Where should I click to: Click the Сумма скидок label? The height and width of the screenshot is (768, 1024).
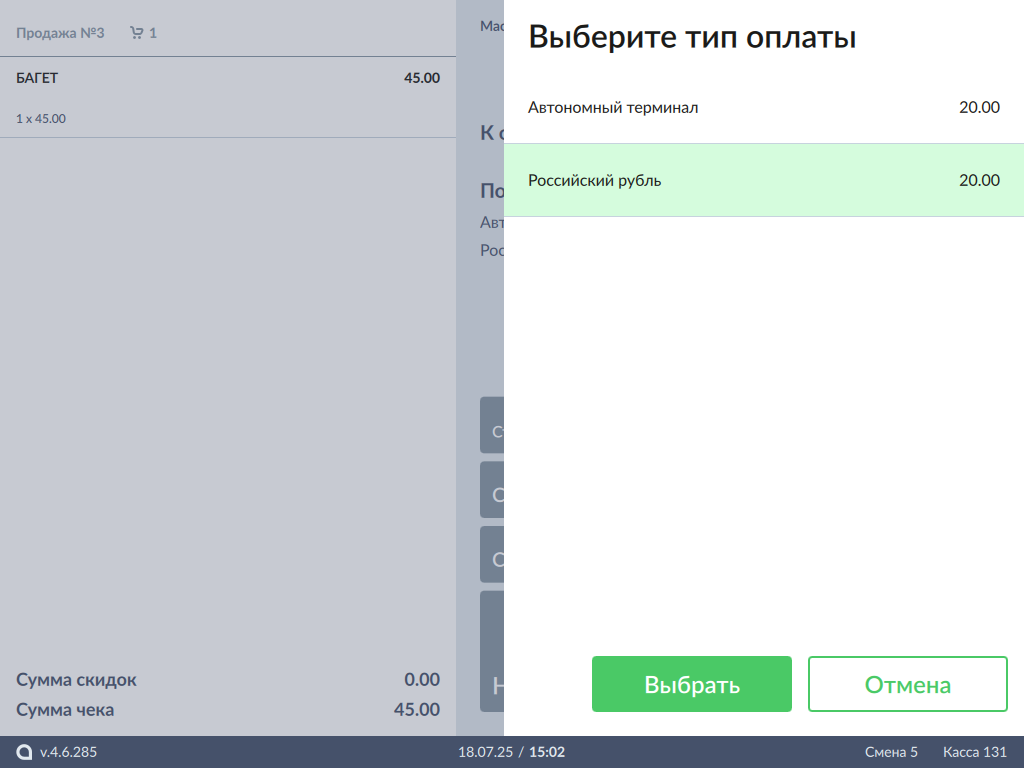click(76, 680)
